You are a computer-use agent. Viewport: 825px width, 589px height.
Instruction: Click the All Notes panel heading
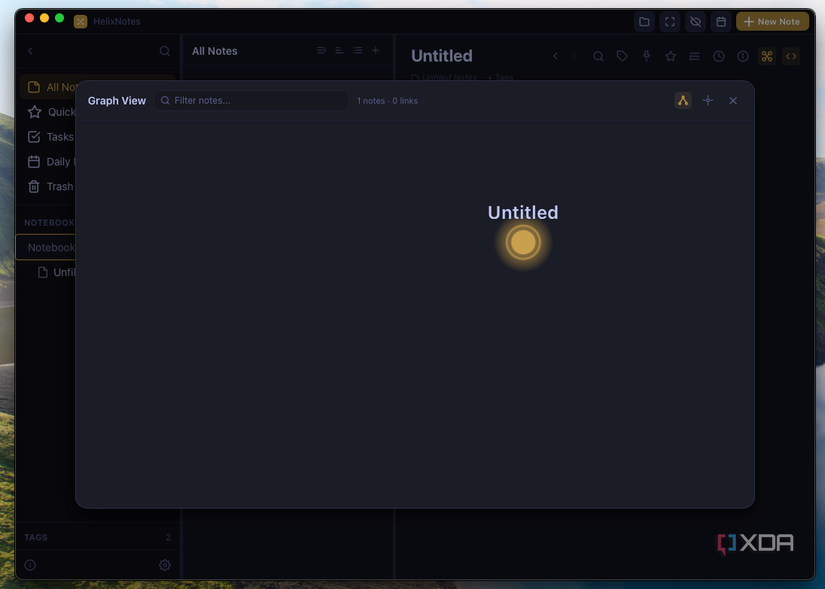[x=215, y=51]
